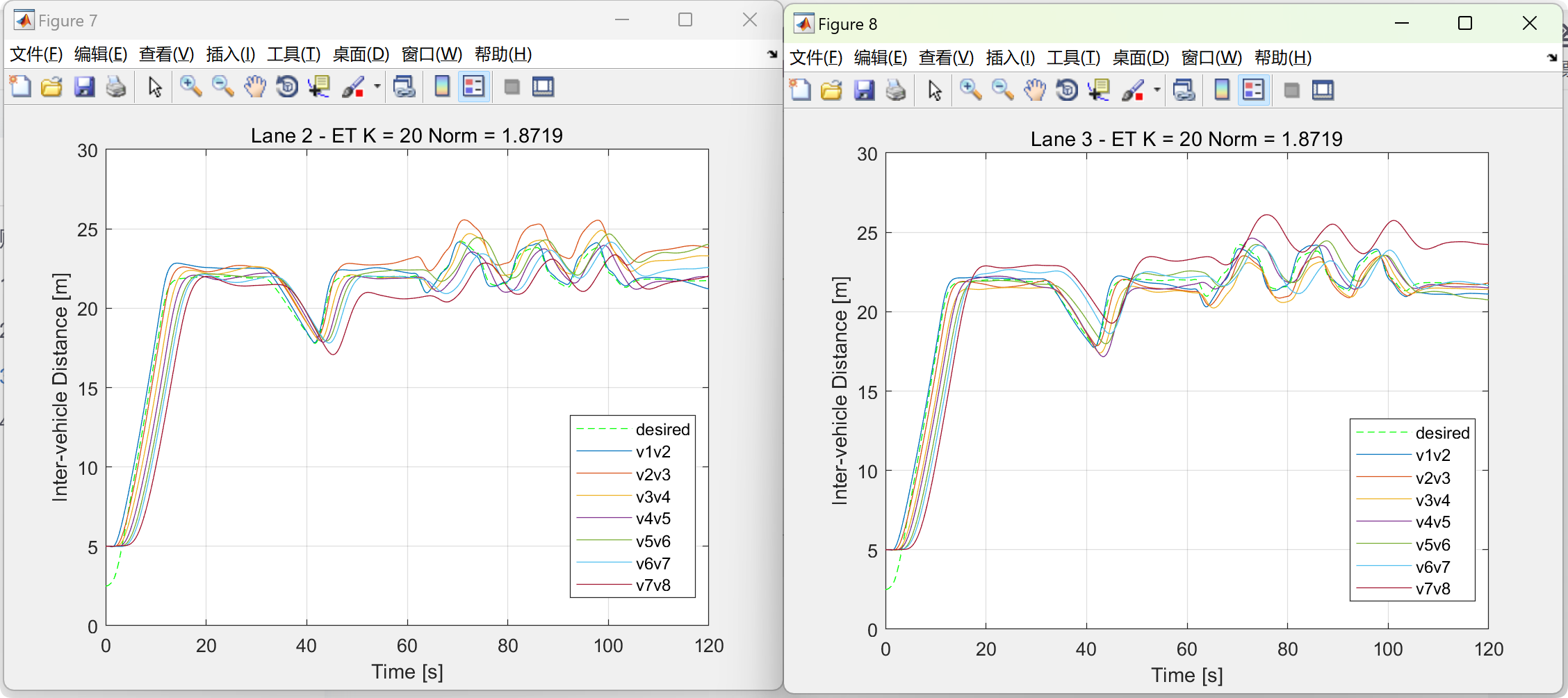Viewport: 1568px width, 698px height.
Task: Activate Zoom In tool in Figure 7
Action: (x=190, y=87)
